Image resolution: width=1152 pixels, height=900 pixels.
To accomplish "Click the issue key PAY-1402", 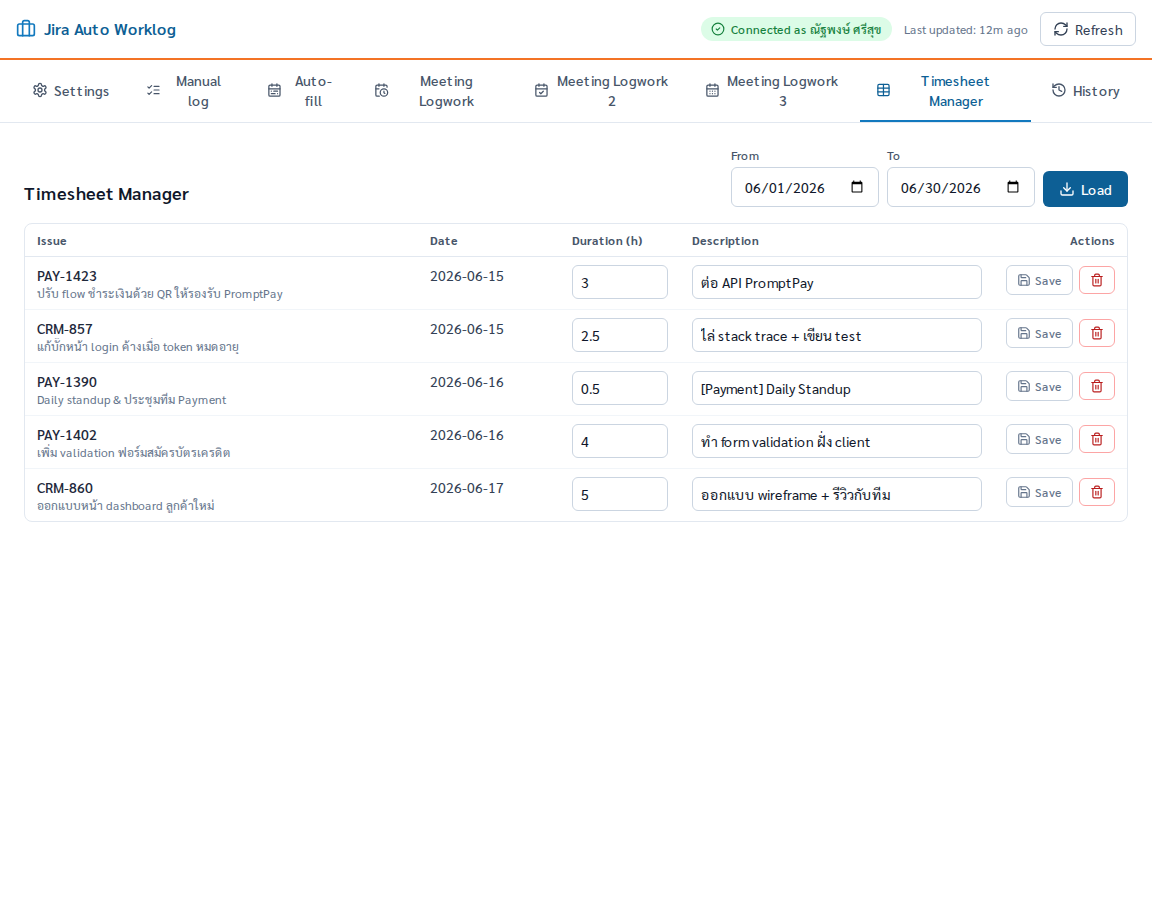I will click(x=67, y=435).
